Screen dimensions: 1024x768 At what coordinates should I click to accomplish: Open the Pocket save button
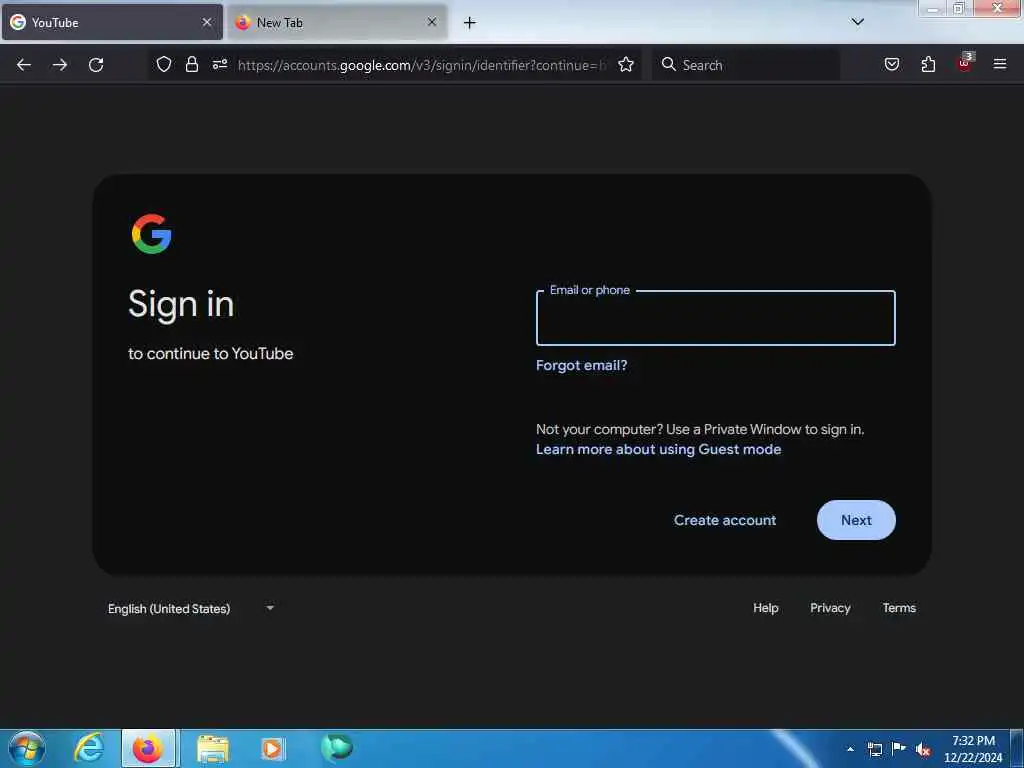click(x=891, y=64)
